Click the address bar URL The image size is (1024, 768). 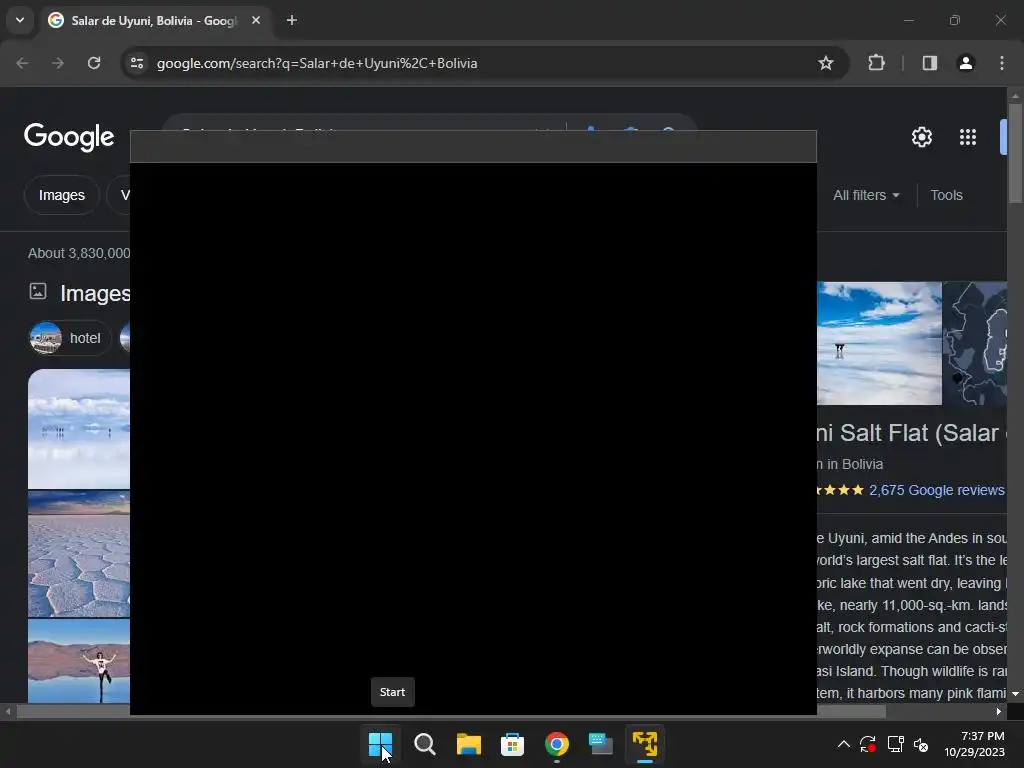[x=317, y=63]
